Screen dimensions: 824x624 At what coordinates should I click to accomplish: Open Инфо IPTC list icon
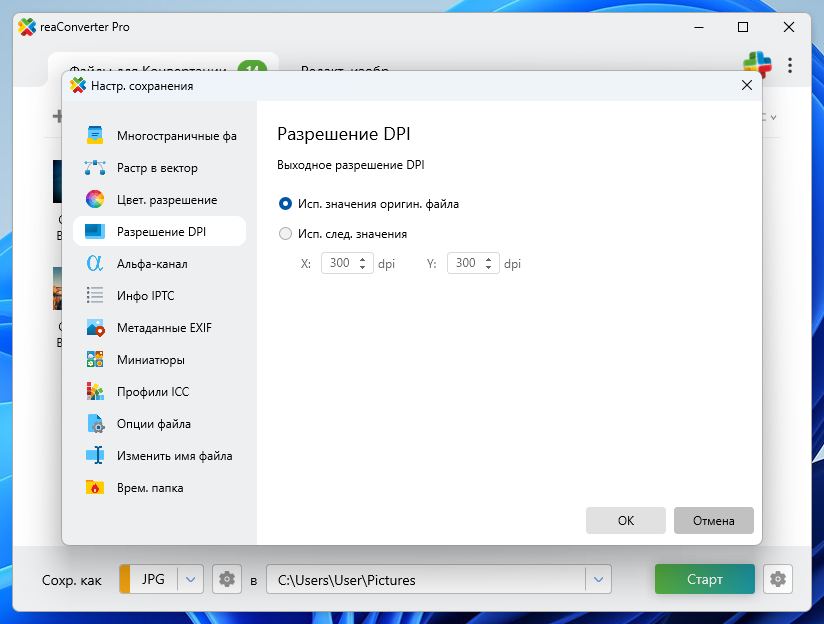(95, 296)
